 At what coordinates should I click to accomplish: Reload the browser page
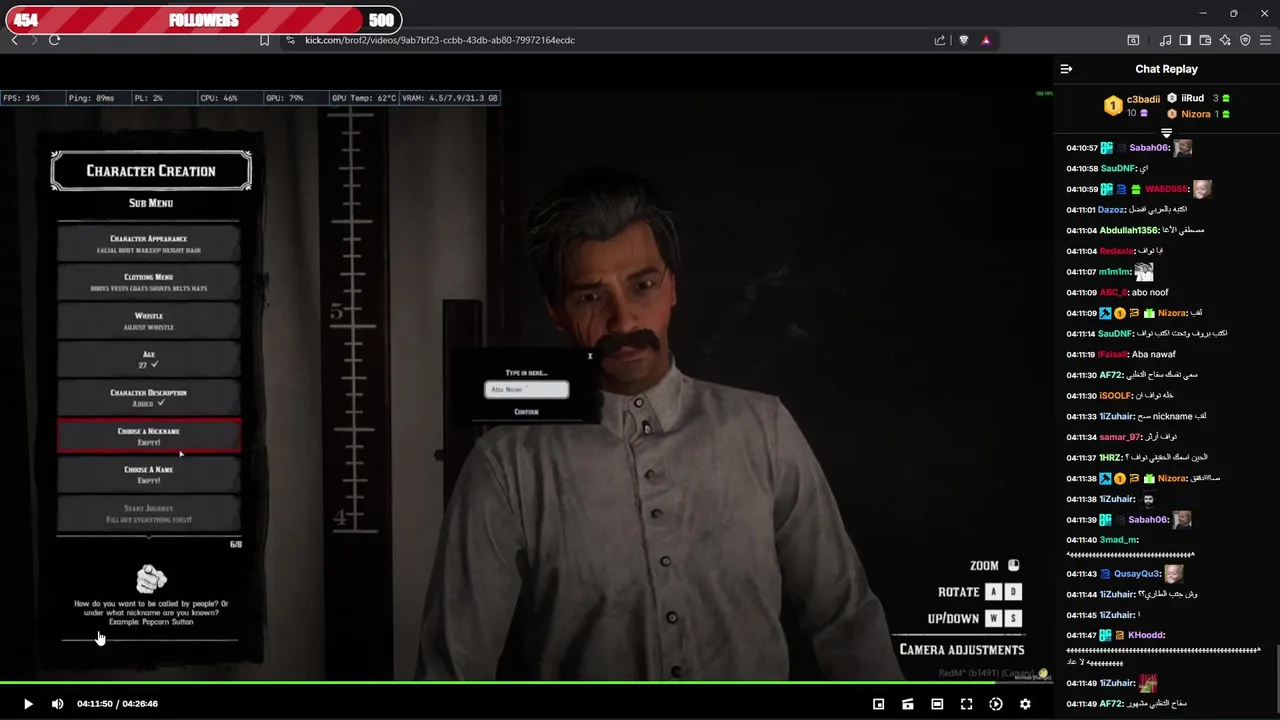(54, 40)
